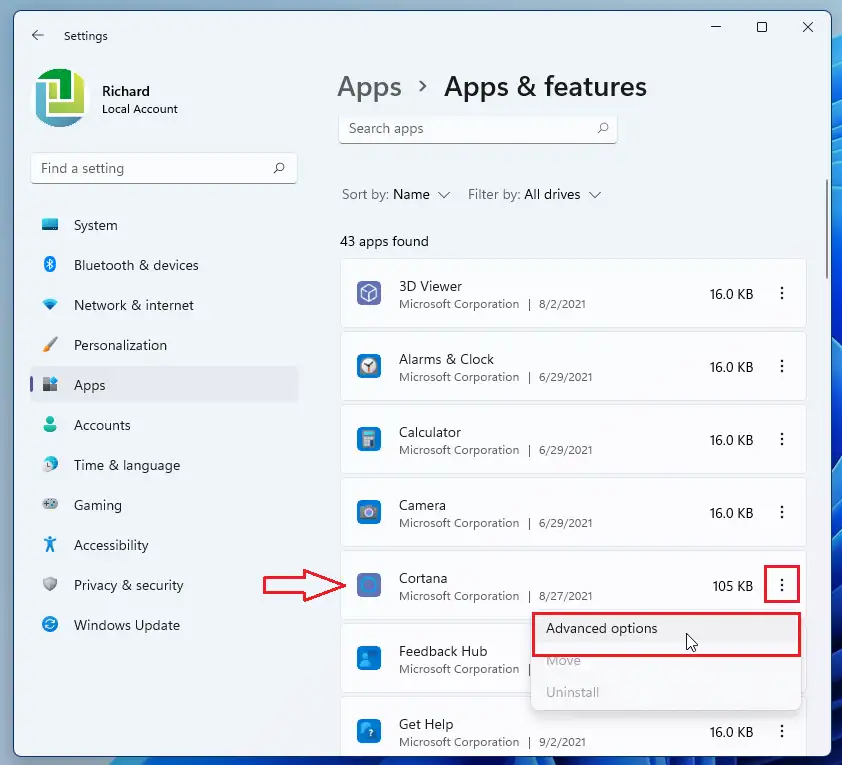Click the 3D Viewer app name
The width and height of the screenshot is (842, 765).
pyautogui.click(x=430, y=286)
